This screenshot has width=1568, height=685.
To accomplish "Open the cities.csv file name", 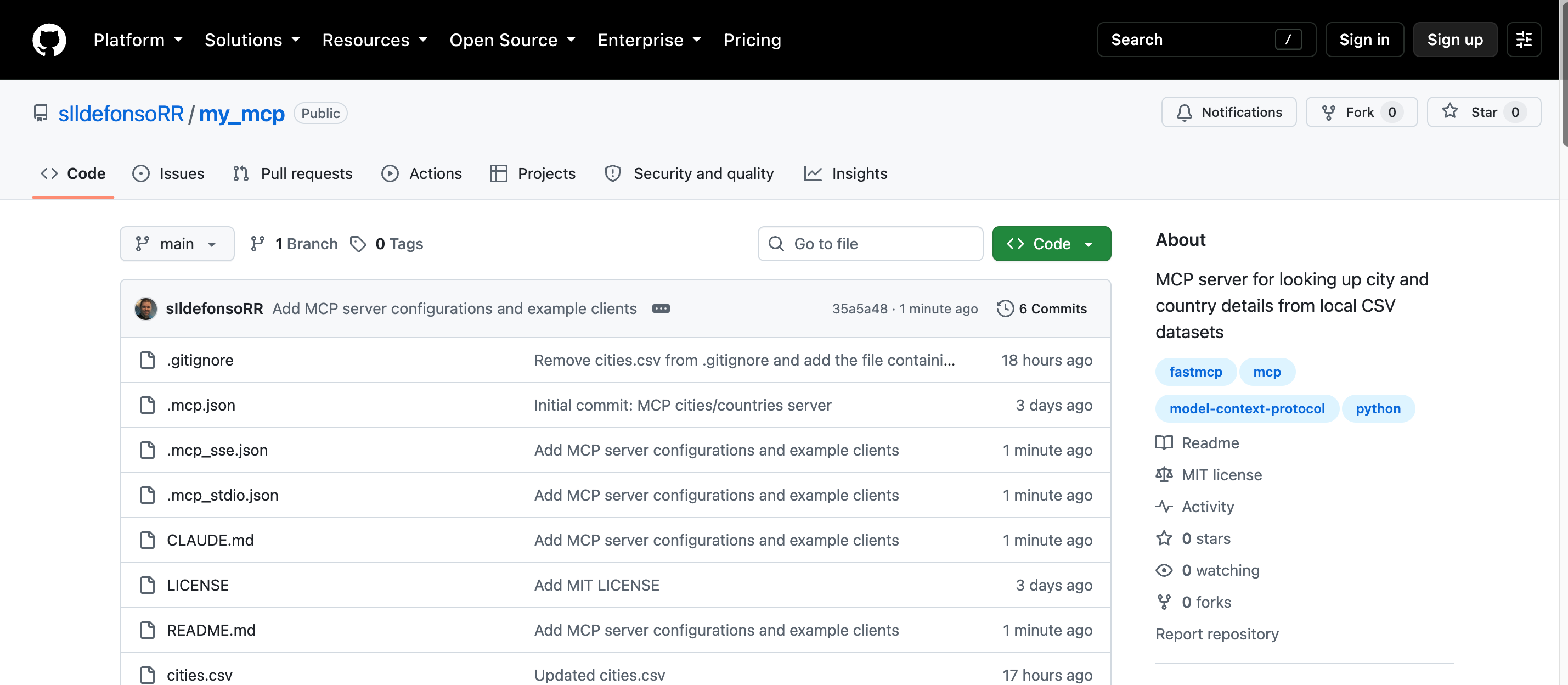I will [200, 675].
